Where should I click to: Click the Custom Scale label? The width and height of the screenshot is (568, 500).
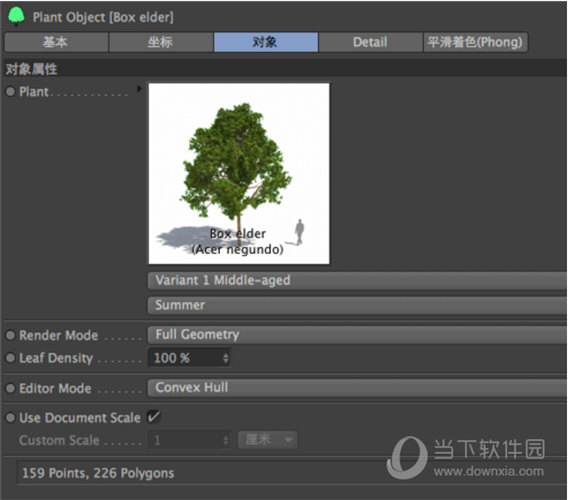(x=59, y=440)
